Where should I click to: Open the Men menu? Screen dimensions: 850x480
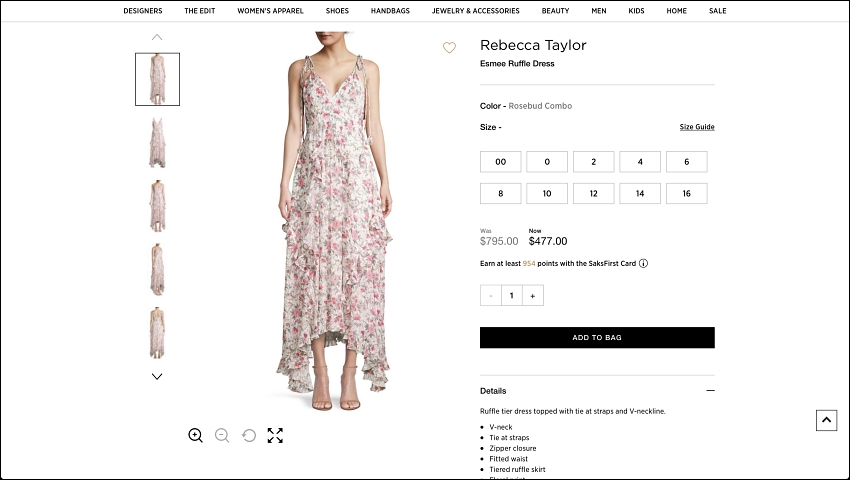pos(599,11)
